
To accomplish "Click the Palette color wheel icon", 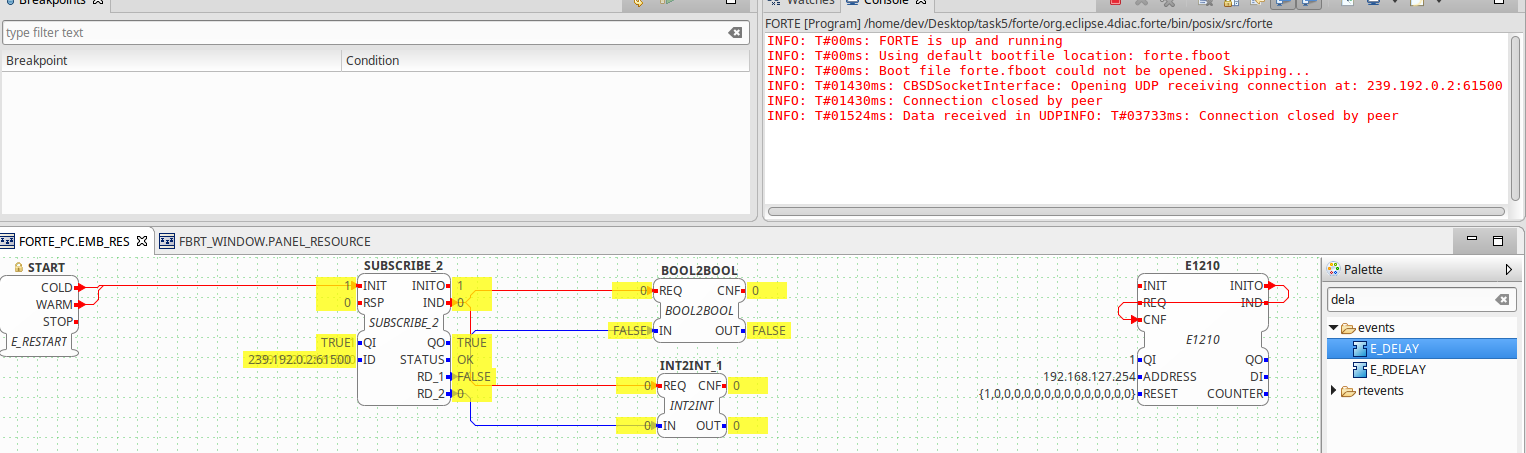I will (1333, 270).
